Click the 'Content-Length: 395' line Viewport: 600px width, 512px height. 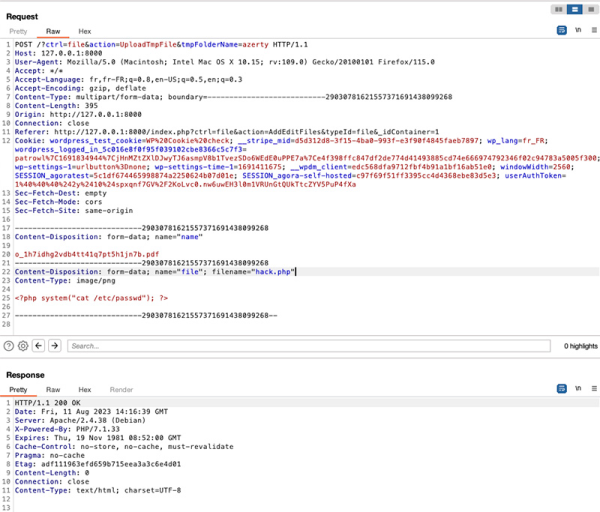tap(56, 106)
